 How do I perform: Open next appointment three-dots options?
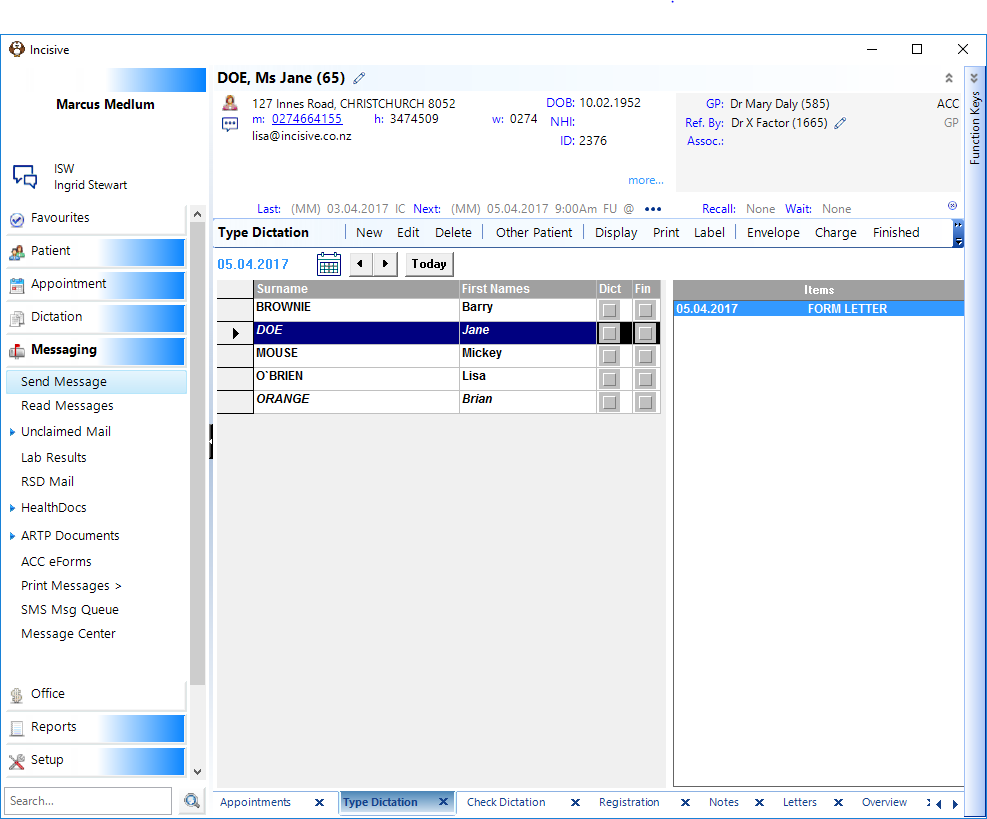tap(653, 209)
